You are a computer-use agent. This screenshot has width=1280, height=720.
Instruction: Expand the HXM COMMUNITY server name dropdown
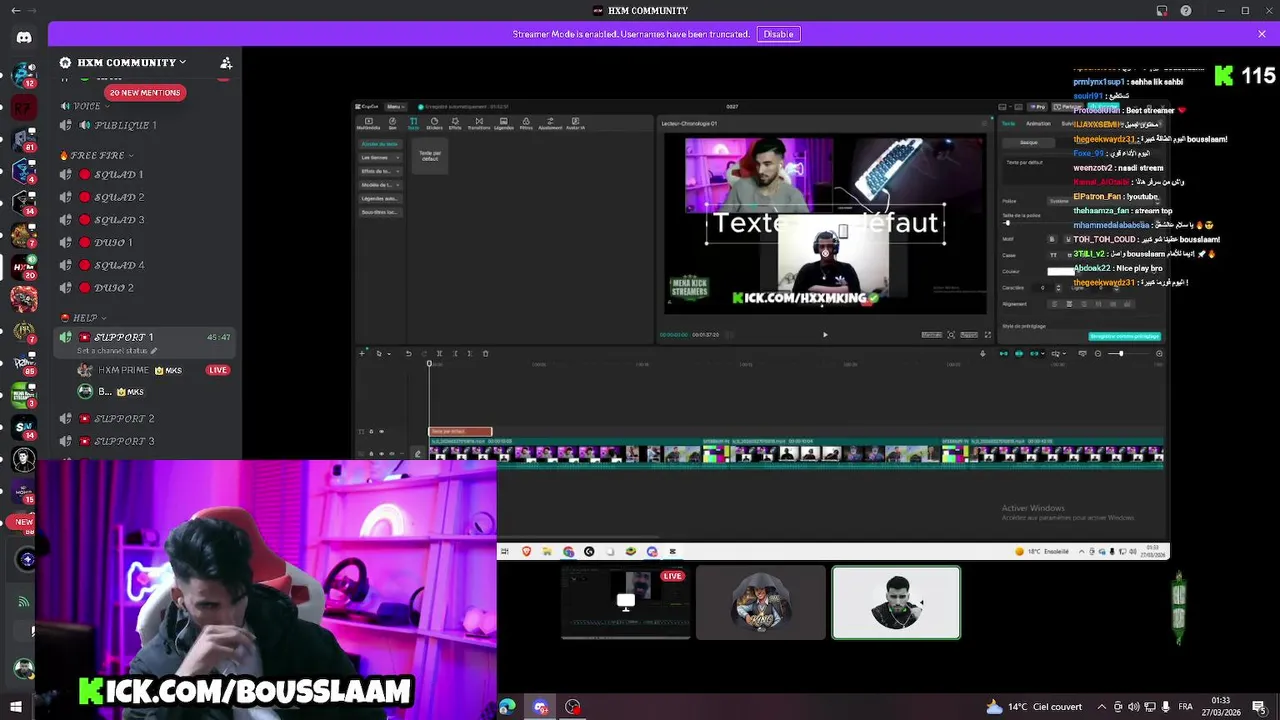click(131, 62)
